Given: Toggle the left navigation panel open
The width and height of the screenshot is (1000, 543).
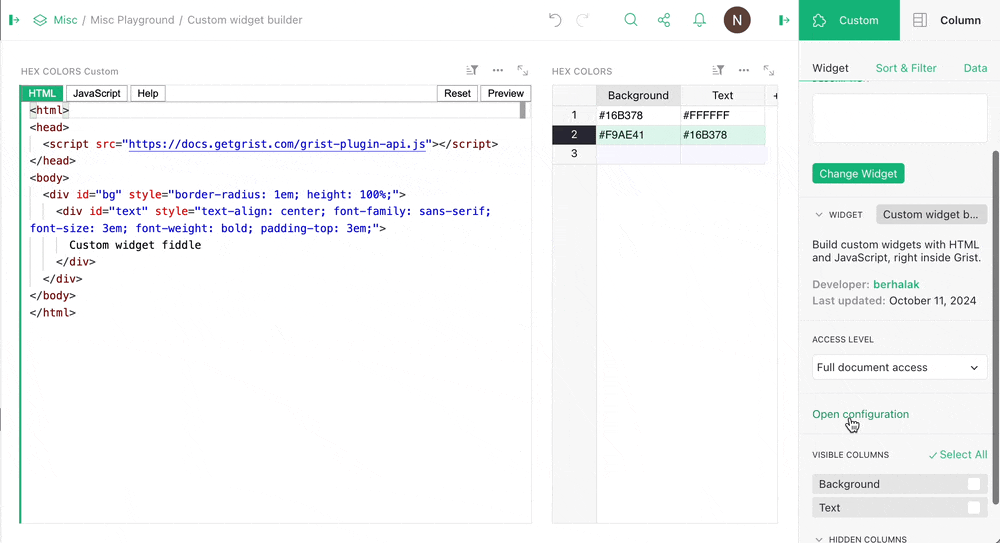Looking at the screenshot, I should click(14, 20).
